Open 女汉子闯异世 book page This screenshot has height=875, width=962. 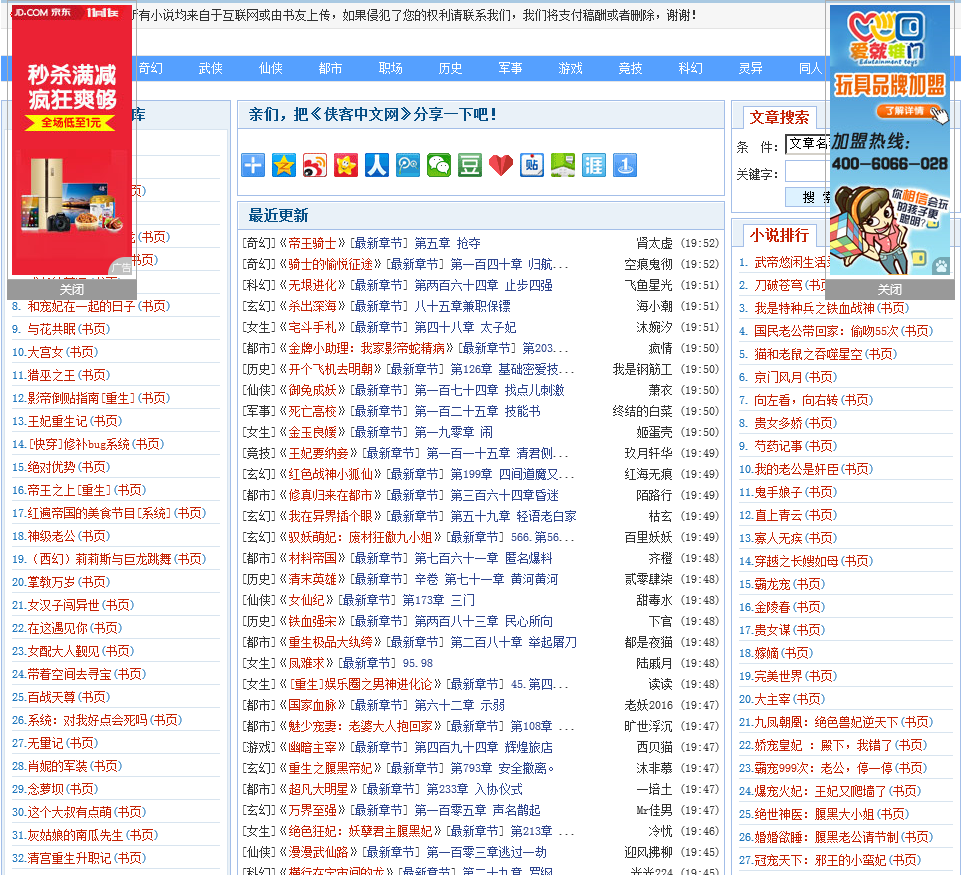click(x=63, y=606)
